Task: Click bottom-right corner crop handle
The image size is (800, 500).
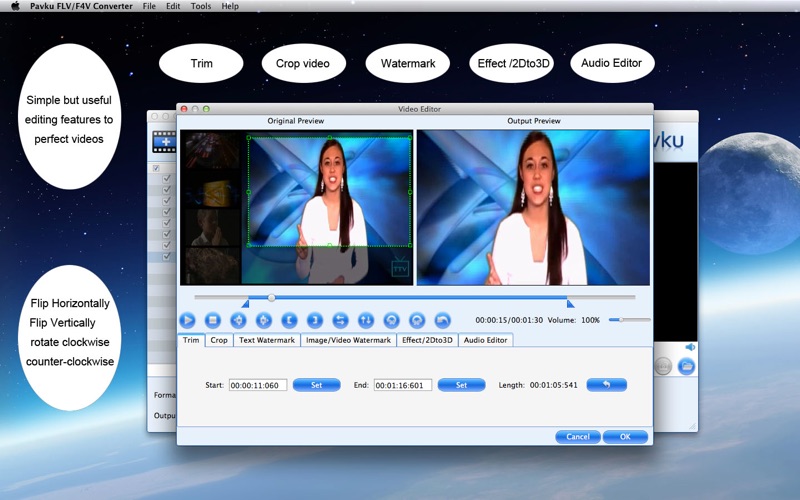Action: click(x=410, y=246)
